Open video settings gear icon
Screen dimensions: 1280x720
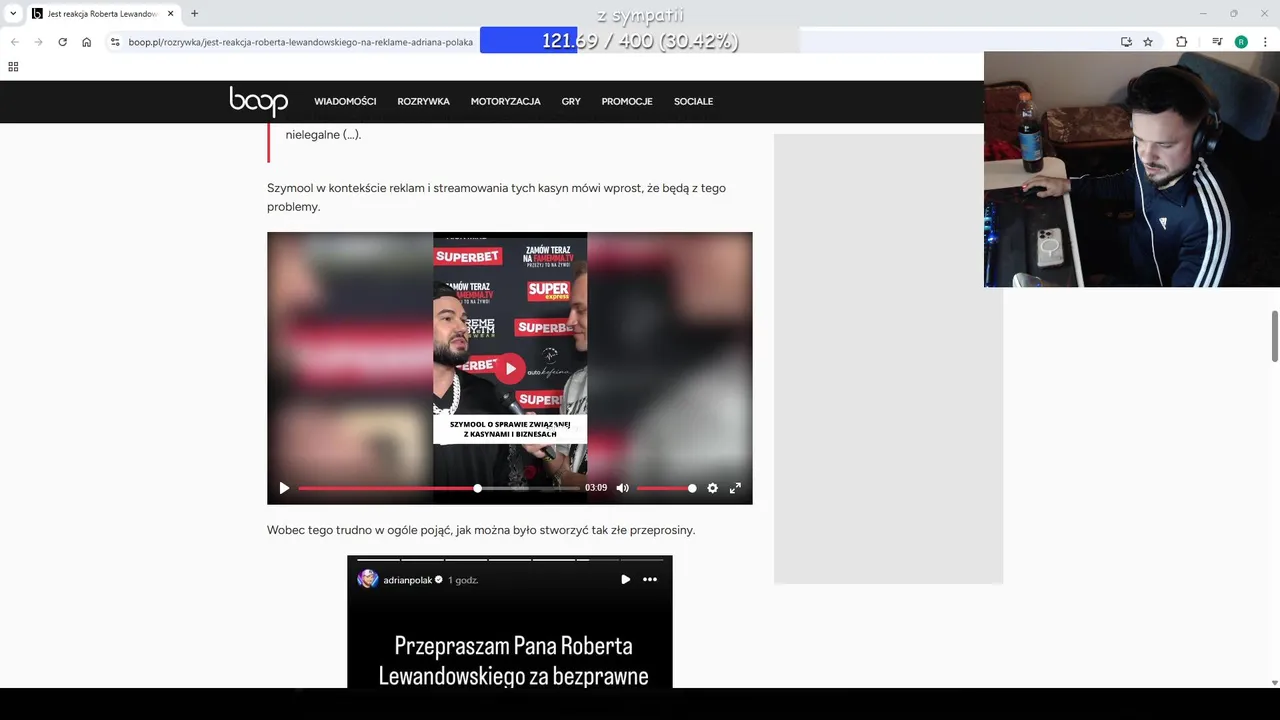click(712, 488)
